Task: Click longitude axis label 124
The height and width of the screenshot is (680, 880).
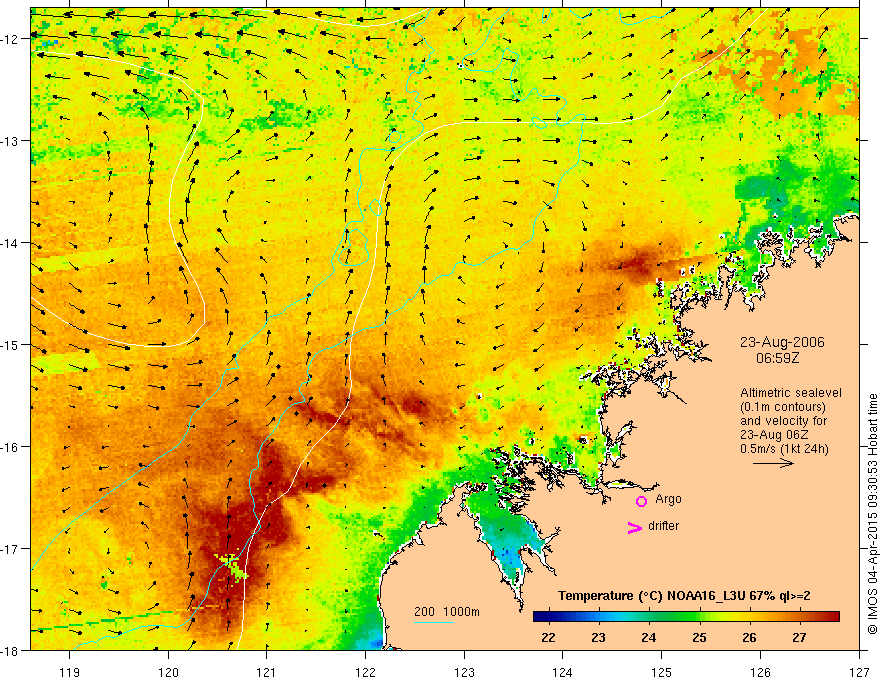Action: [x=563, y=672]
